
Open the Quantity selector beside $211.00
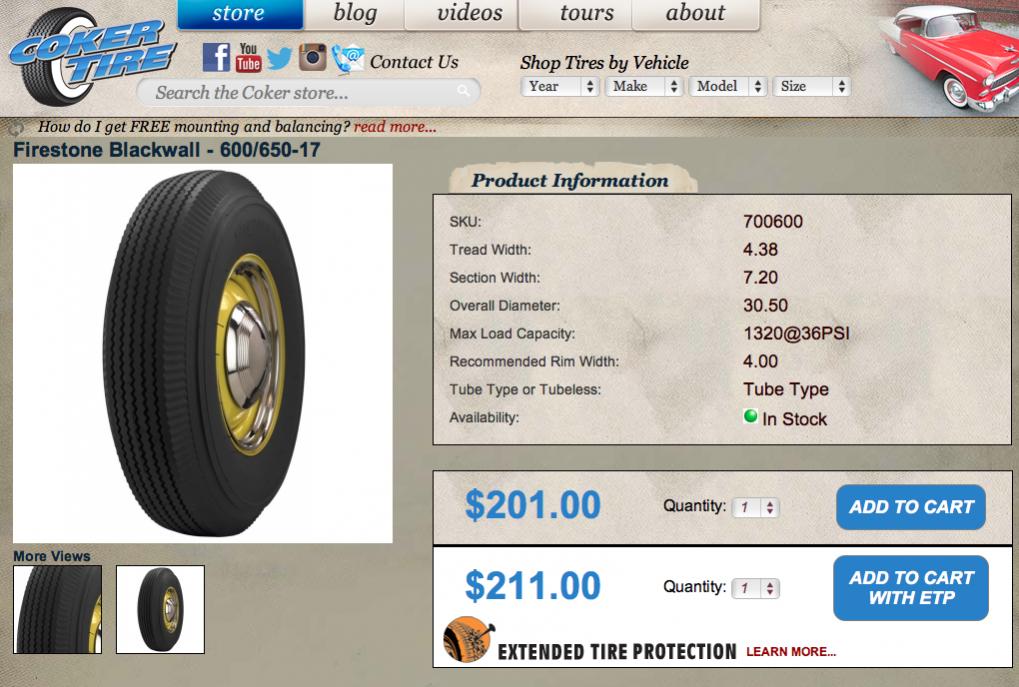click(756, 589)
